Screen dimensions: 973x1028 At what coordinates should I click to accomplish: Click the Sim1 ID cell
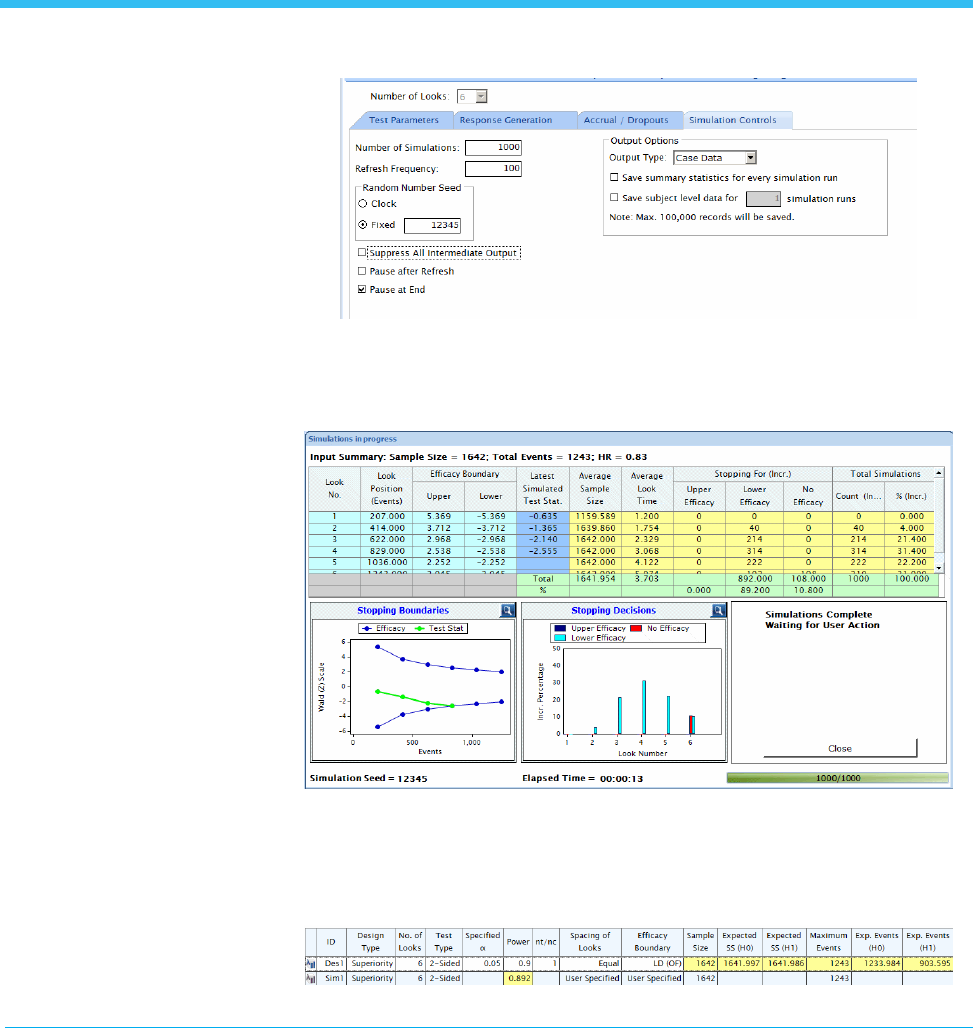pos(330,978)
